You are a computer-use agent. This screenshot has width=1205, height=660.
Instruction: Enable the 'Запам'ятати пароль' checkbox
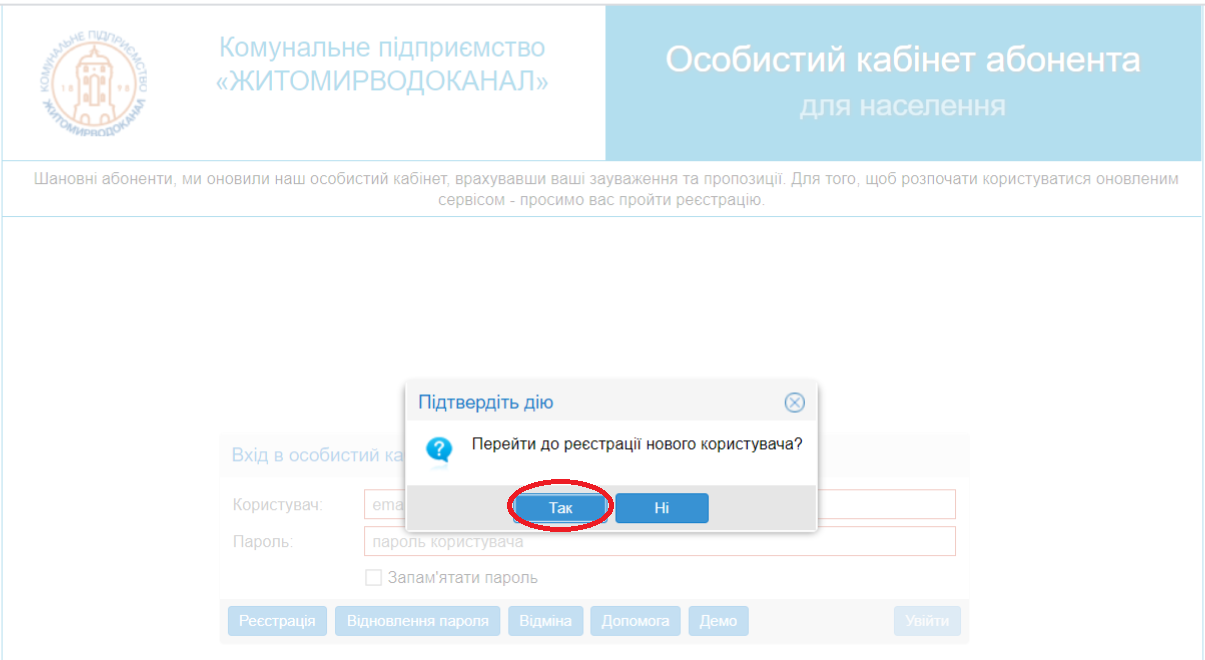click(374, 577)
